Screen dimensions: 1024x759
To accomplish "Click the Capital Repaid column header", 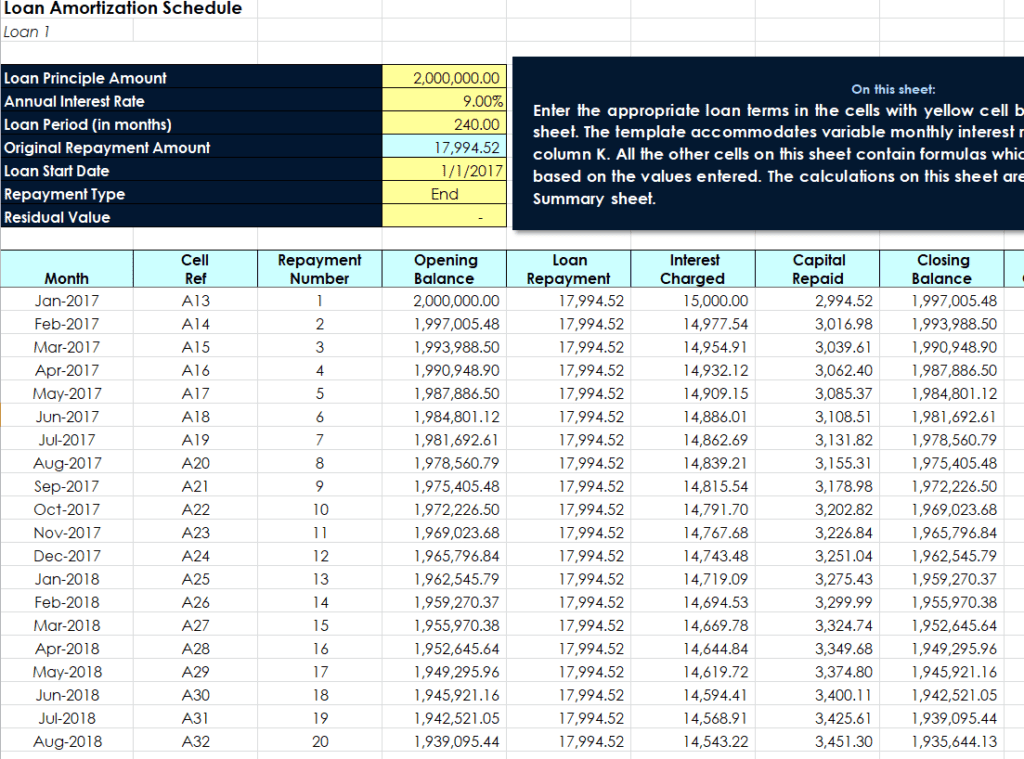I will 818,269.
